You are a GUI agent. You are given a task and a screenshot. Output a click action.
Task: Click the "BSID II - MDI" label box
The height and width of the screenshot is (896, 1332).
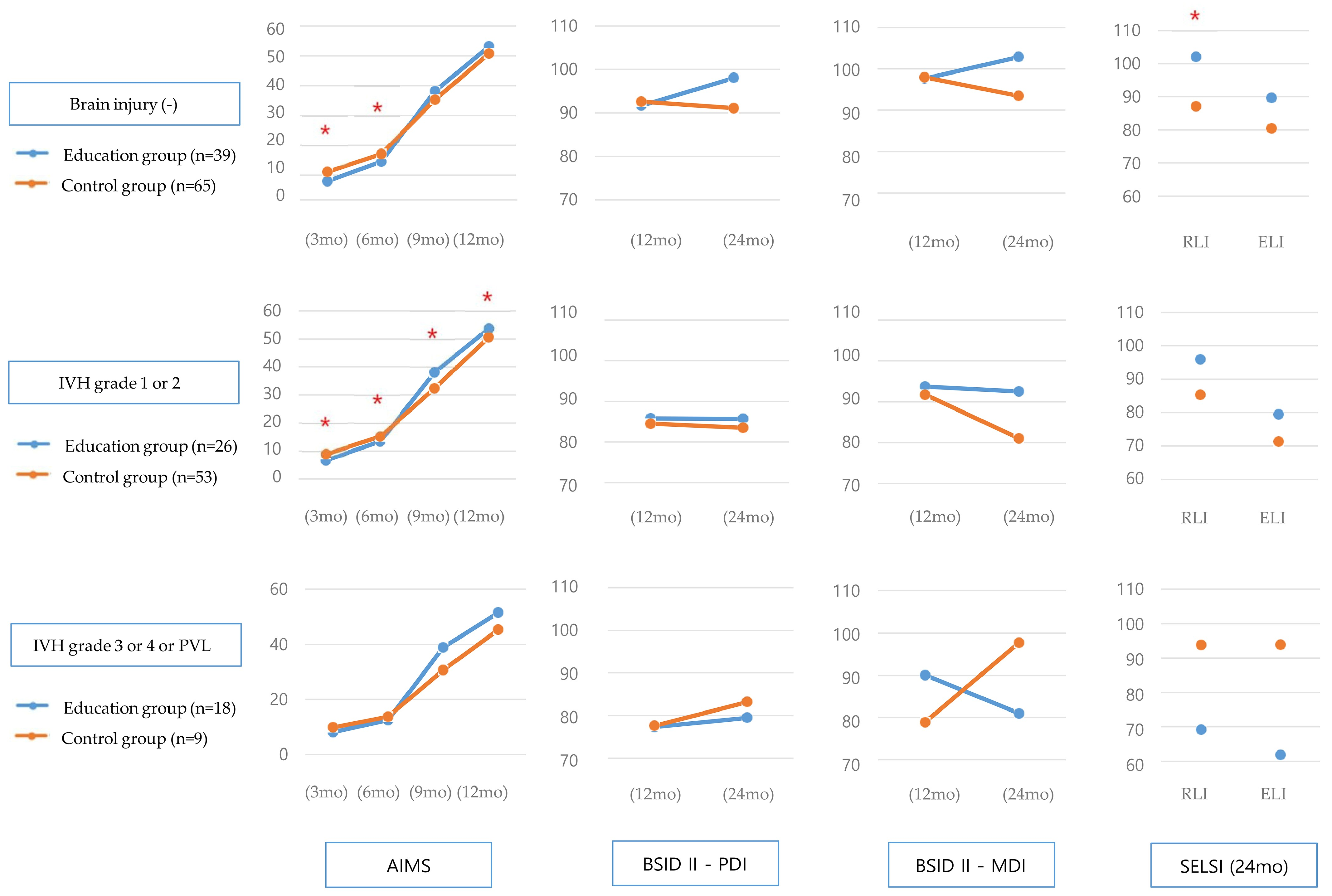coord(971,865)
